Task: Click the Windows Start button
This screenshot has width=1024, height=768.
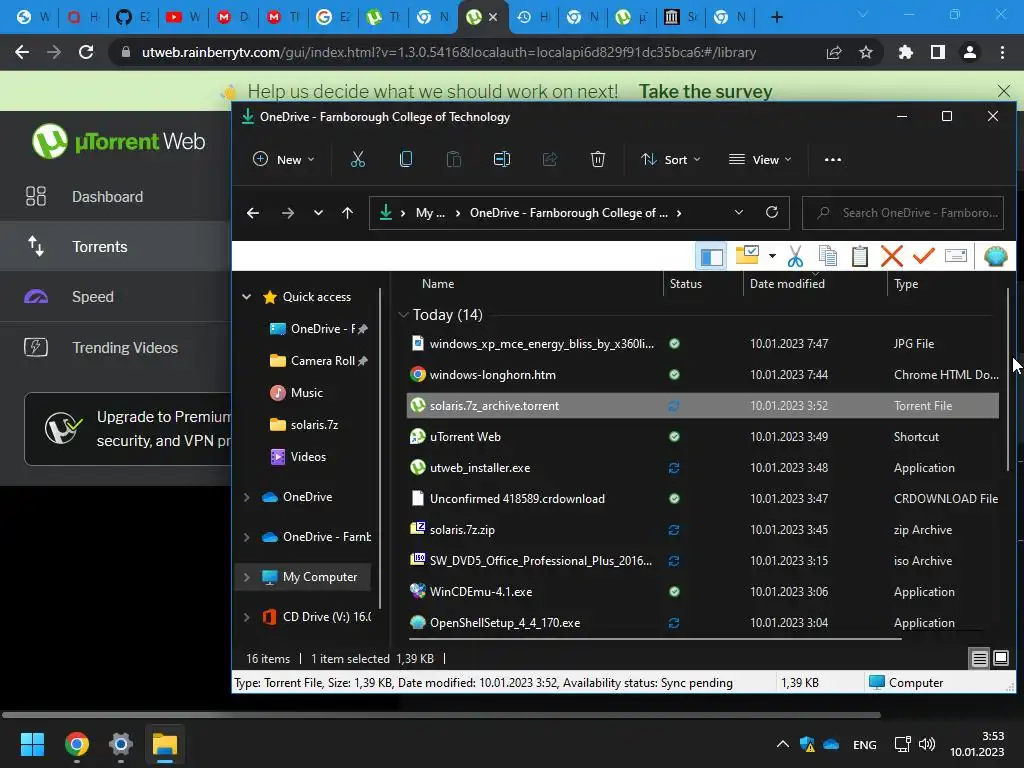Action: point(32,744)
